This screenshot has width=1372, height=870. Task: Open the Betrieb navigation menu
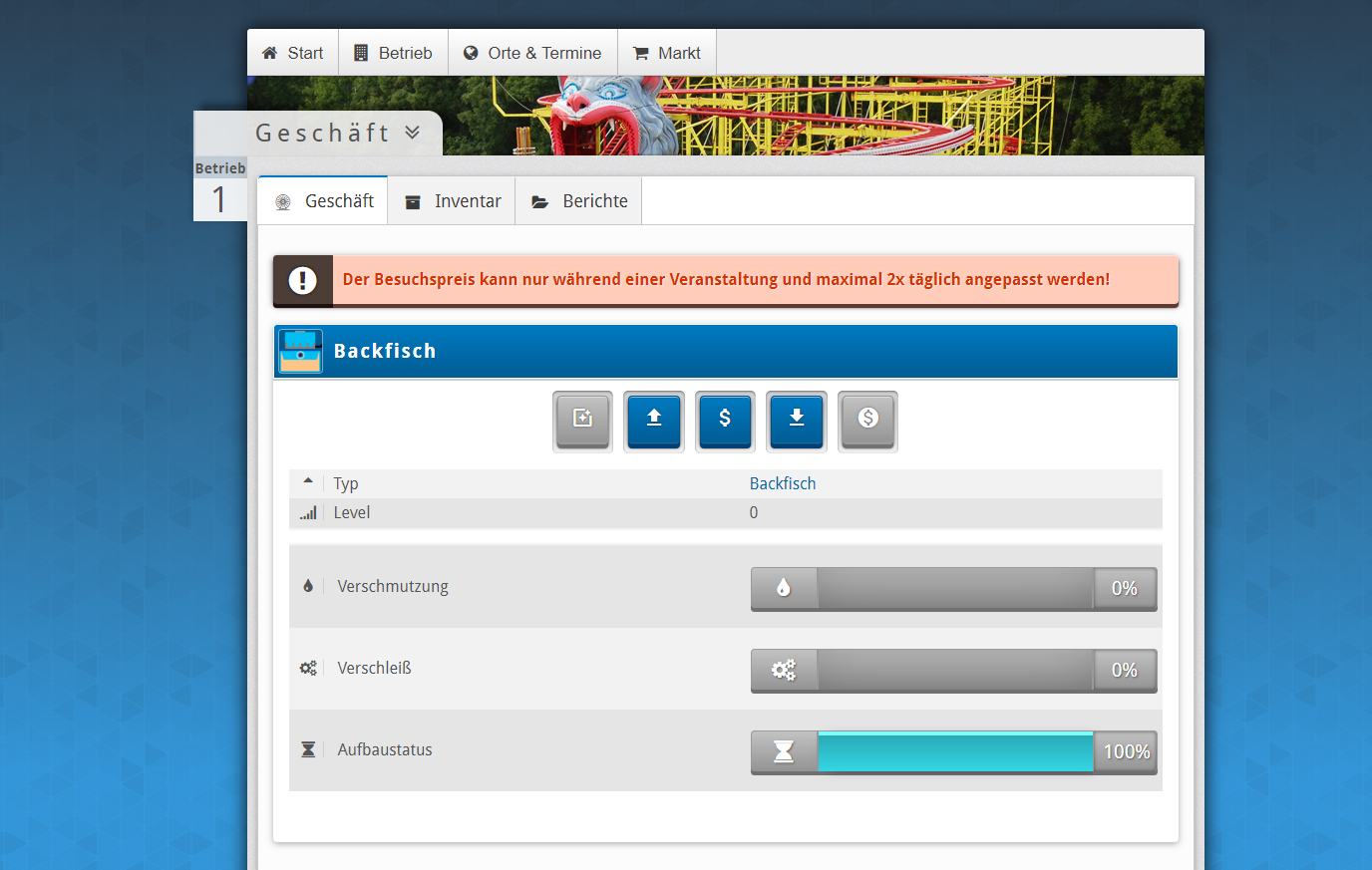point(394,53)
